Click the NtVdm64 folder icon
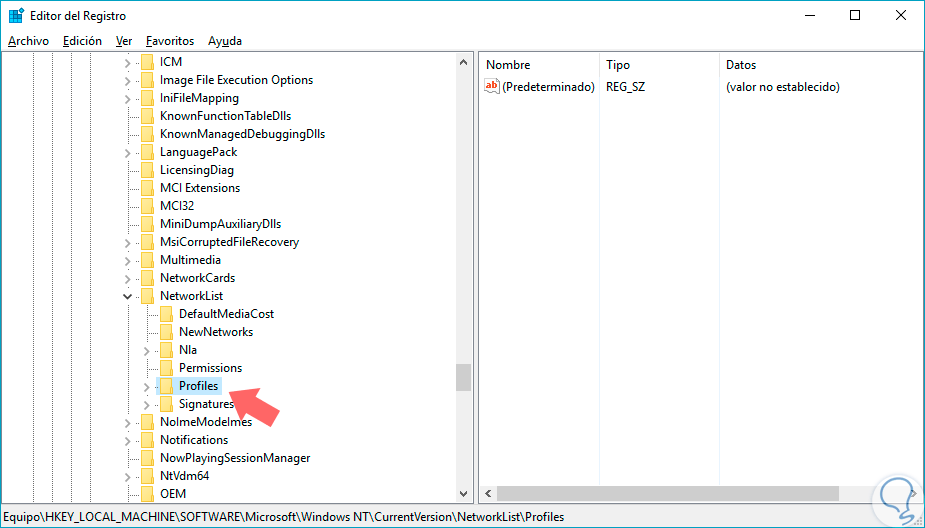Viewport: 925px width, 528px height. [x=147, y=476]
